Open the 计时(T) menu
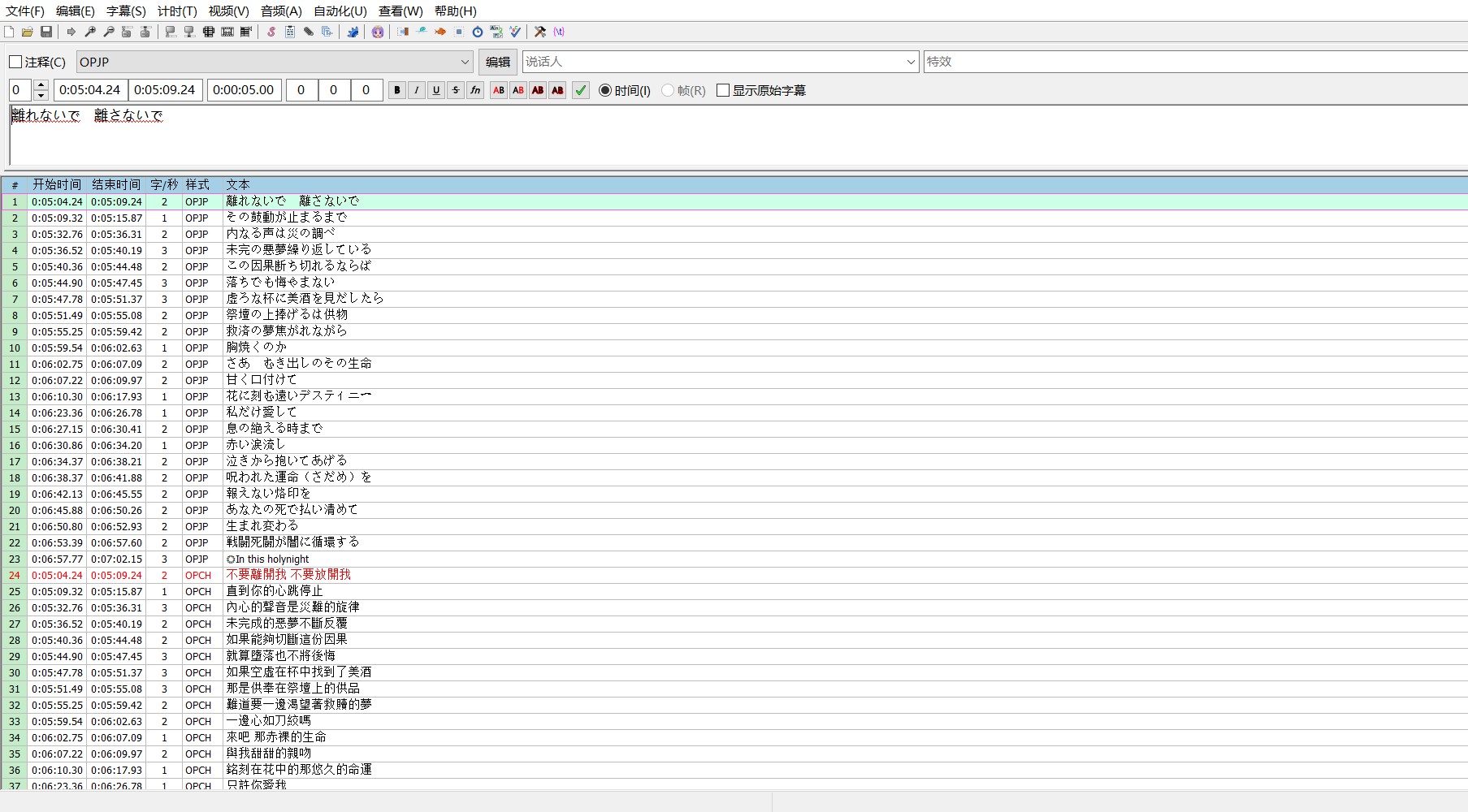Screen dimensions: 1468x812 (177, 11)
